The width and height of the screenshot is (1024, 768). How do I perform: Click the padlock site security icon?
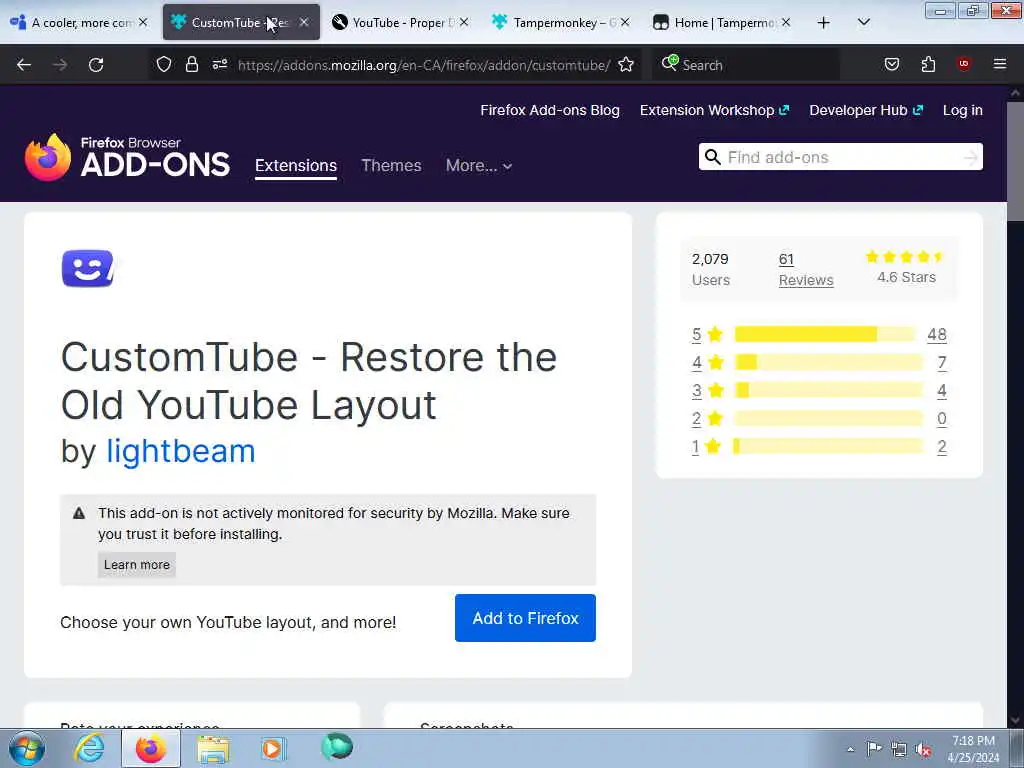[x=192, y=64]
